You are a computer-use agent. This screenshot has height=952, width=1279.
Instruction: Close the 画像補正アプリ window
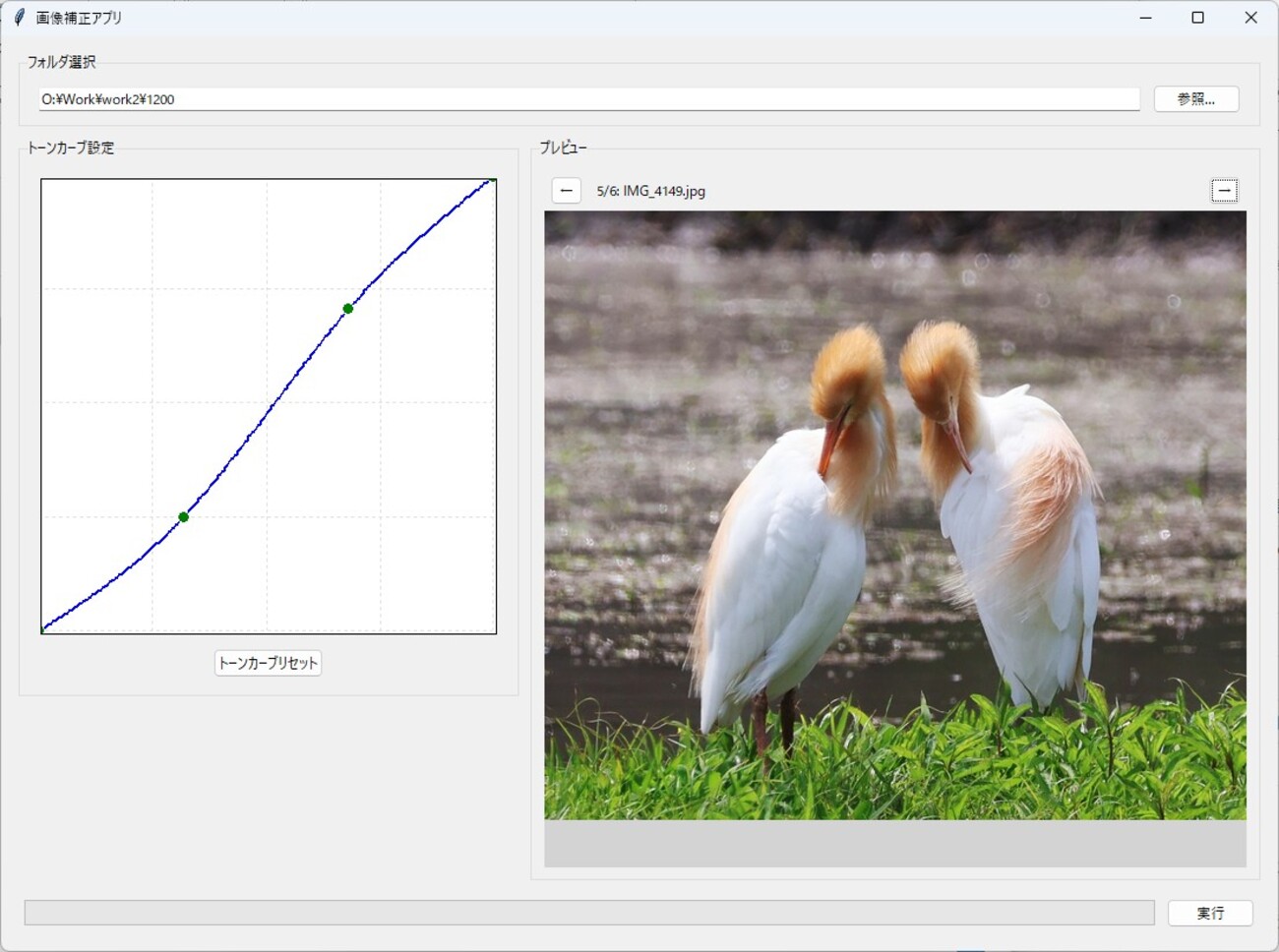click(x=1250, y=18)
